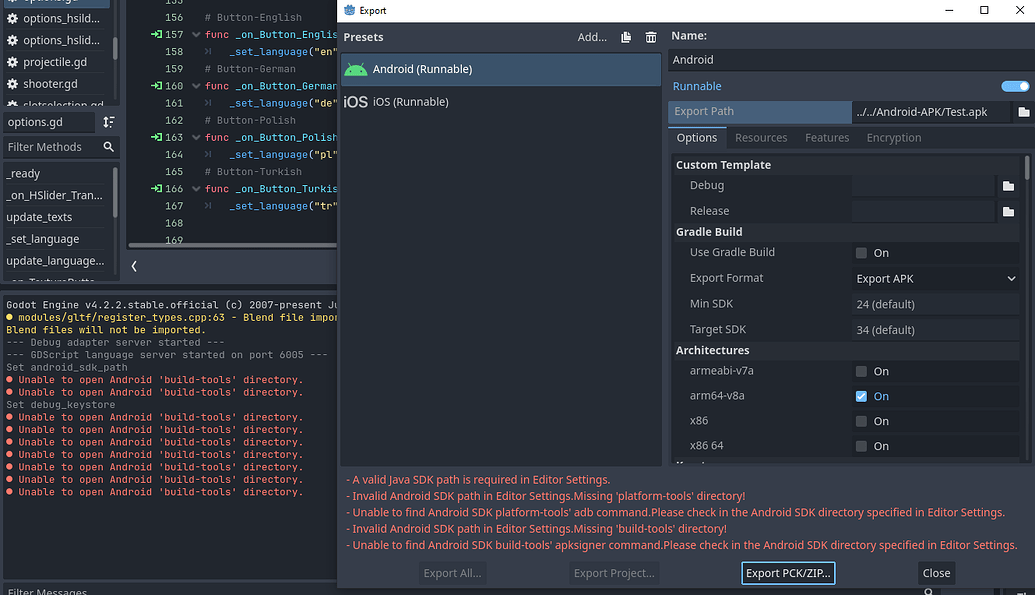Open the Export Format dropdown
This screenshot has width=1035, height=595.
935,279
